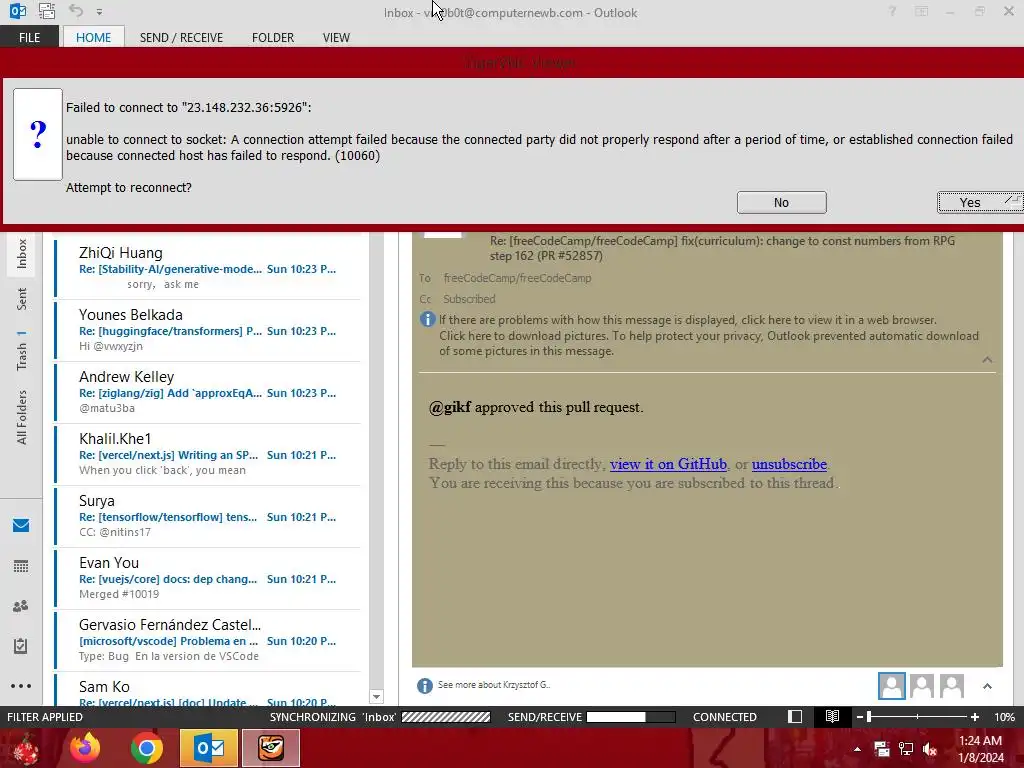This screenshot has width=1024, height=768.
Task: Click the unsubscribe link
Action: point(789,464)
